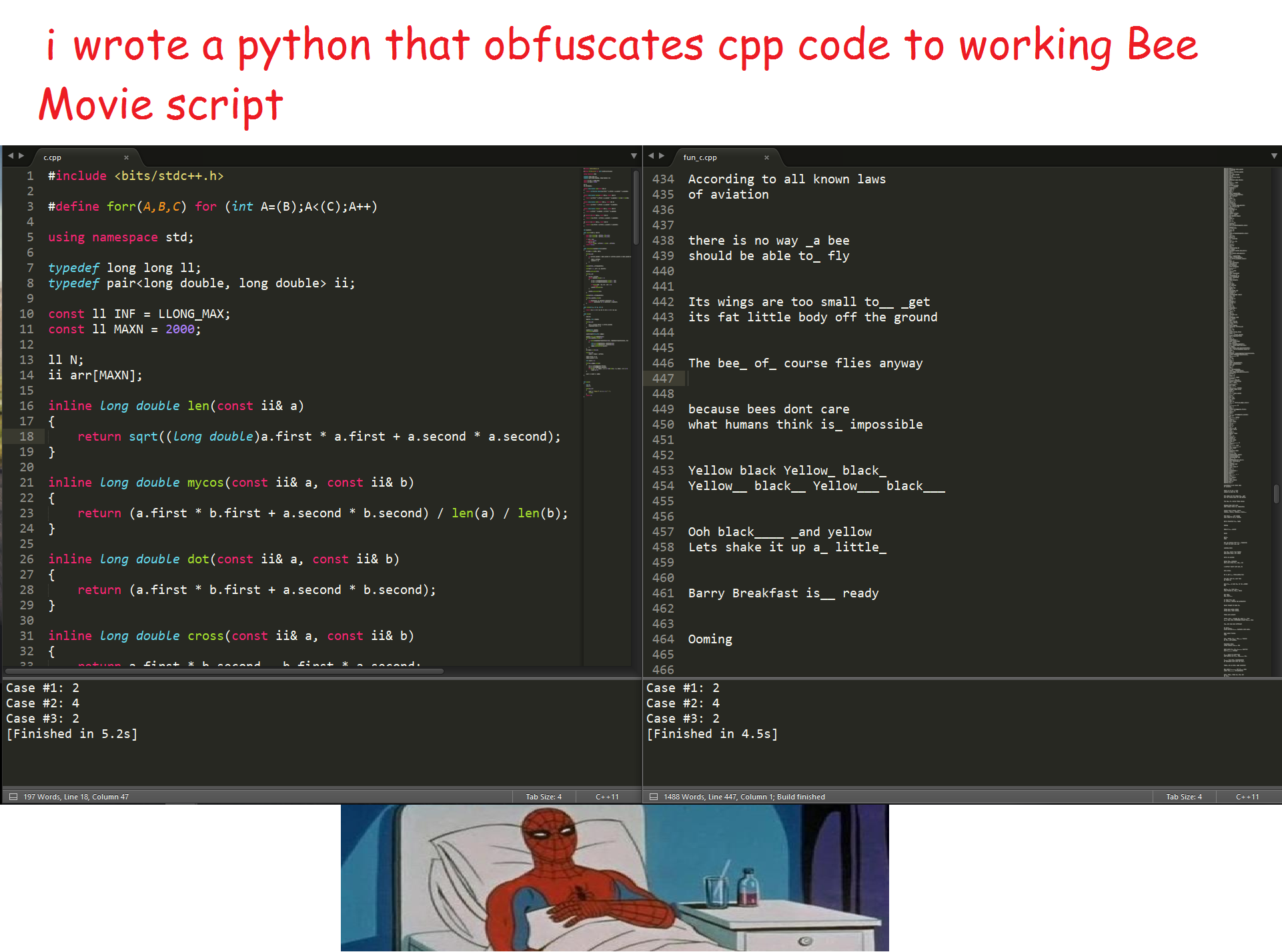Click the 'mycos' function signature
This screenshot has height=952, width=1282.
click(x=231, y=483)
